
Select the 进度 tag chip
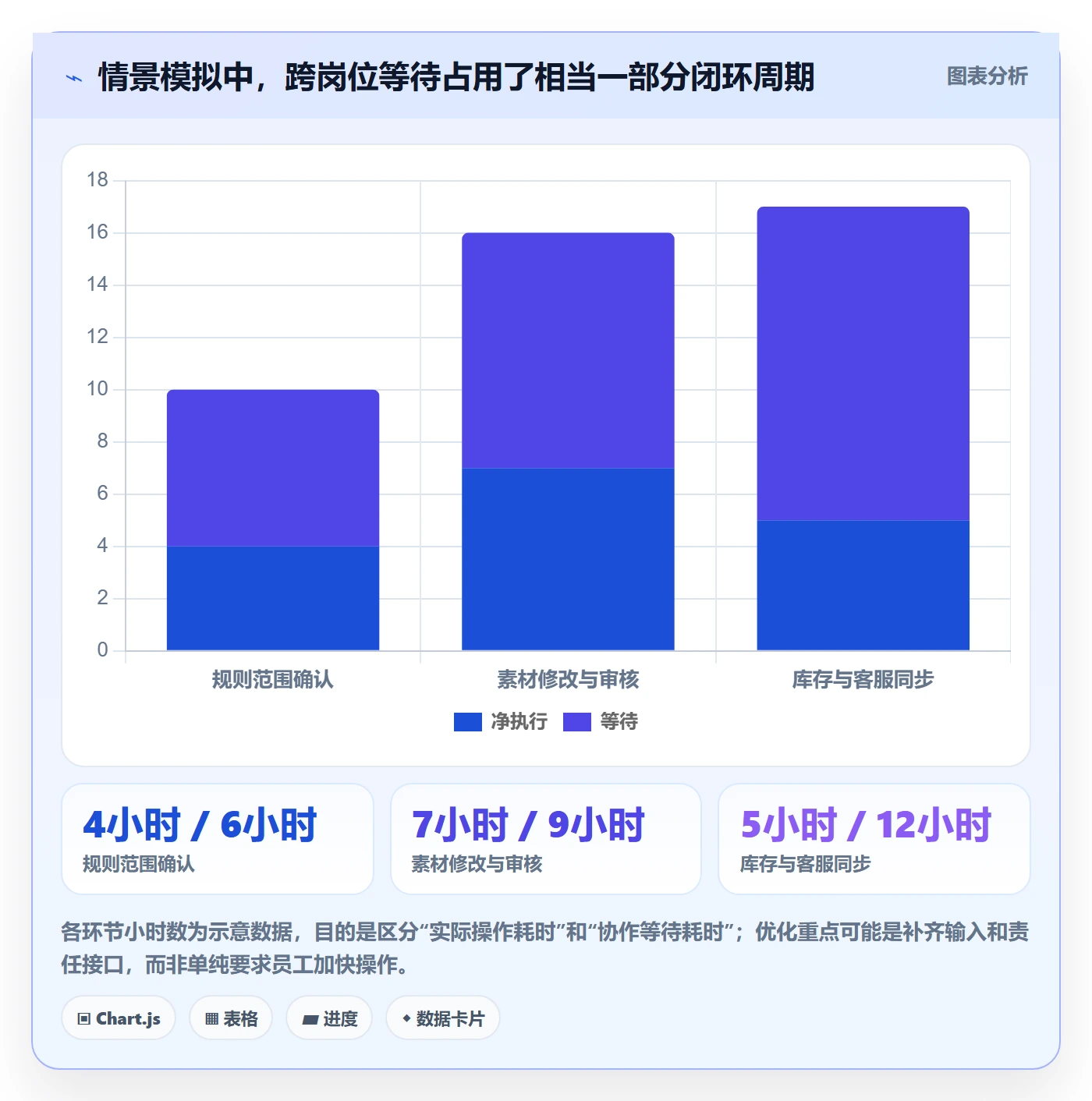coord(329,1018)
